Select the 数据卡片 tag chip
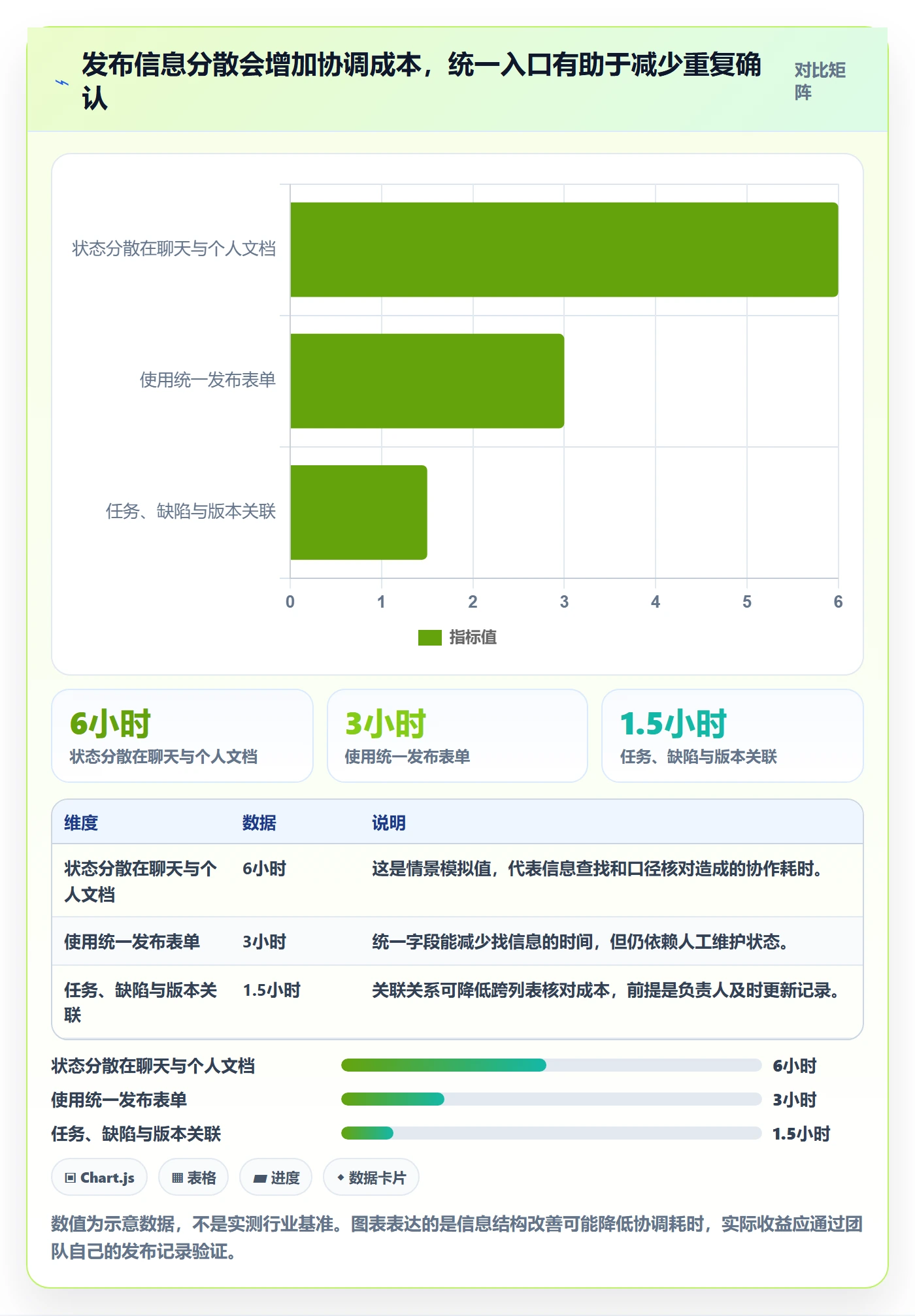Image resolution: width=915 pixels, height=1316 pixels. (x=371, y=1177)
